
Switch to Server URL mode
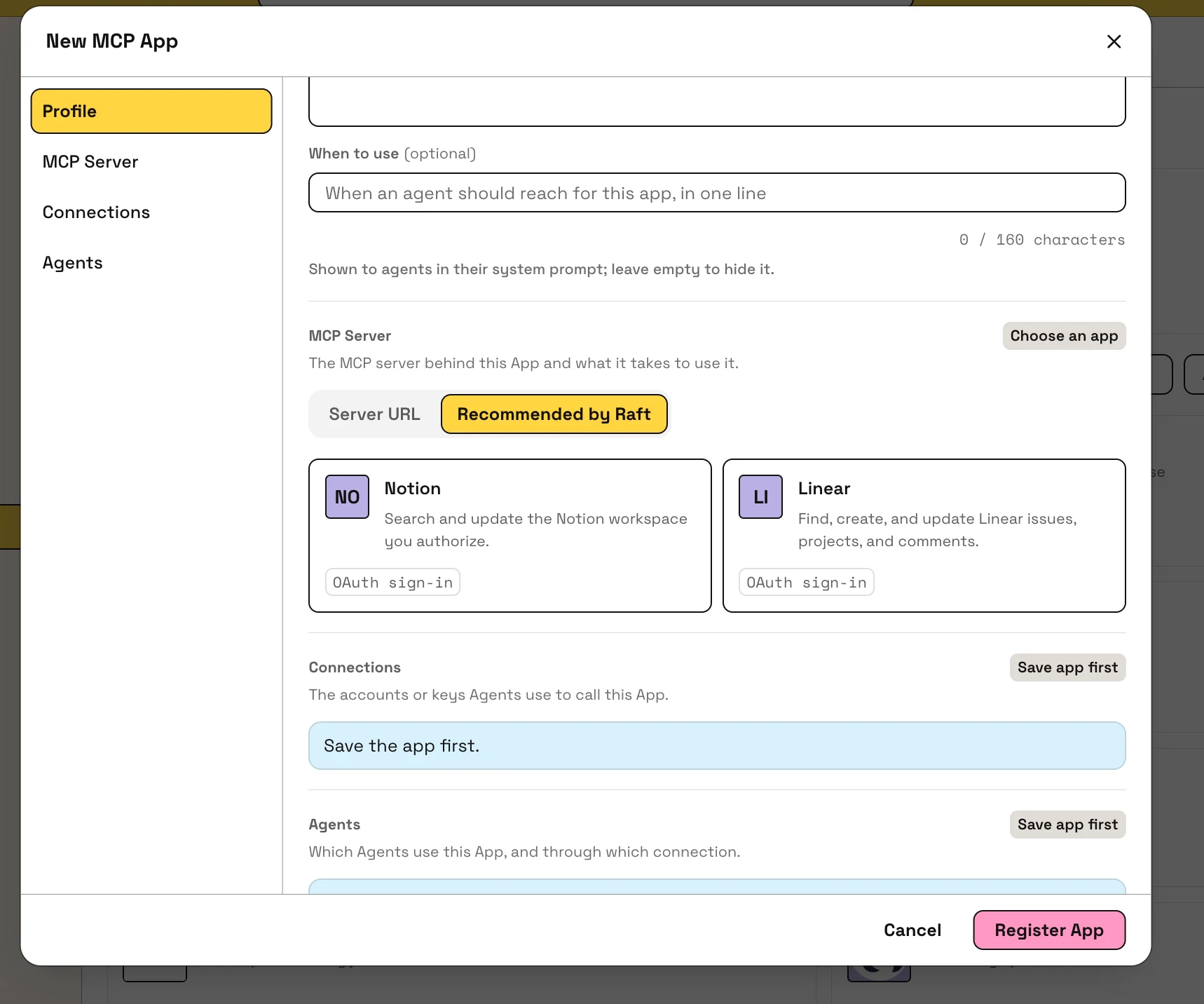pyautogui.click(x=375, y=414)
